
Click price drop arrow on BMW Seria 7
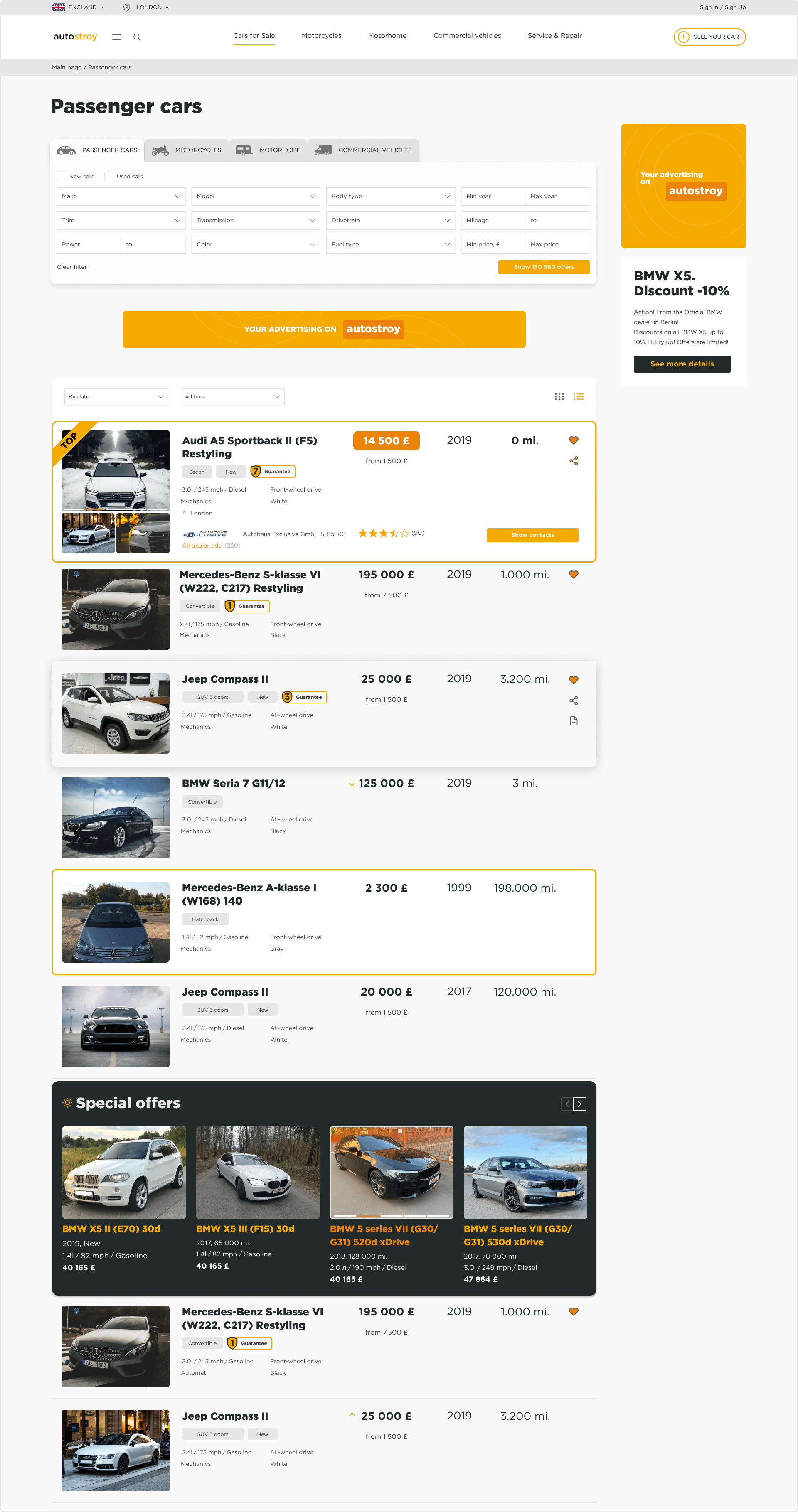pos(352,784)
